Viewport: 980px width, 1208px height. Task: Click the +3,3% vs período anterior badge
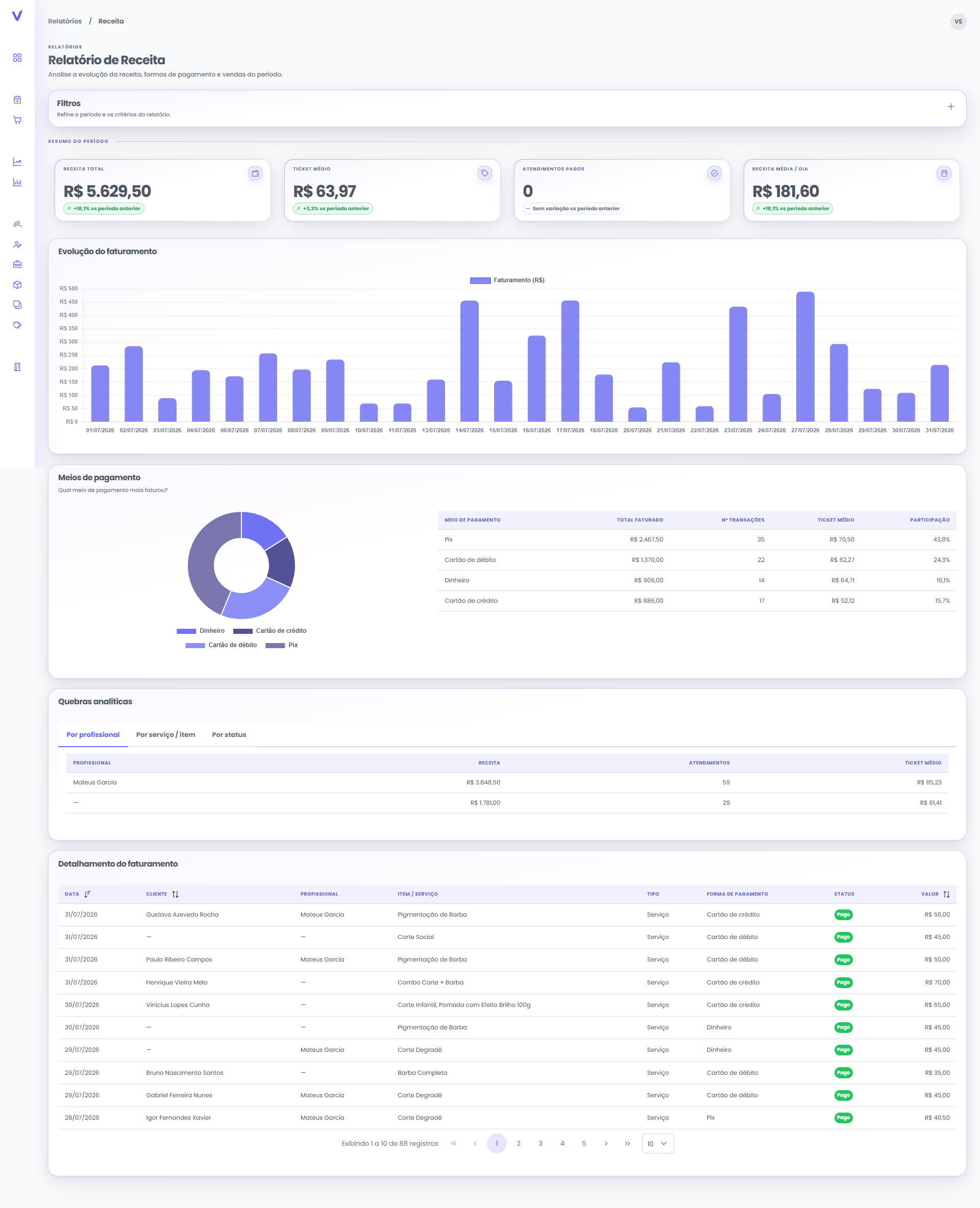[x=333, y=209]
